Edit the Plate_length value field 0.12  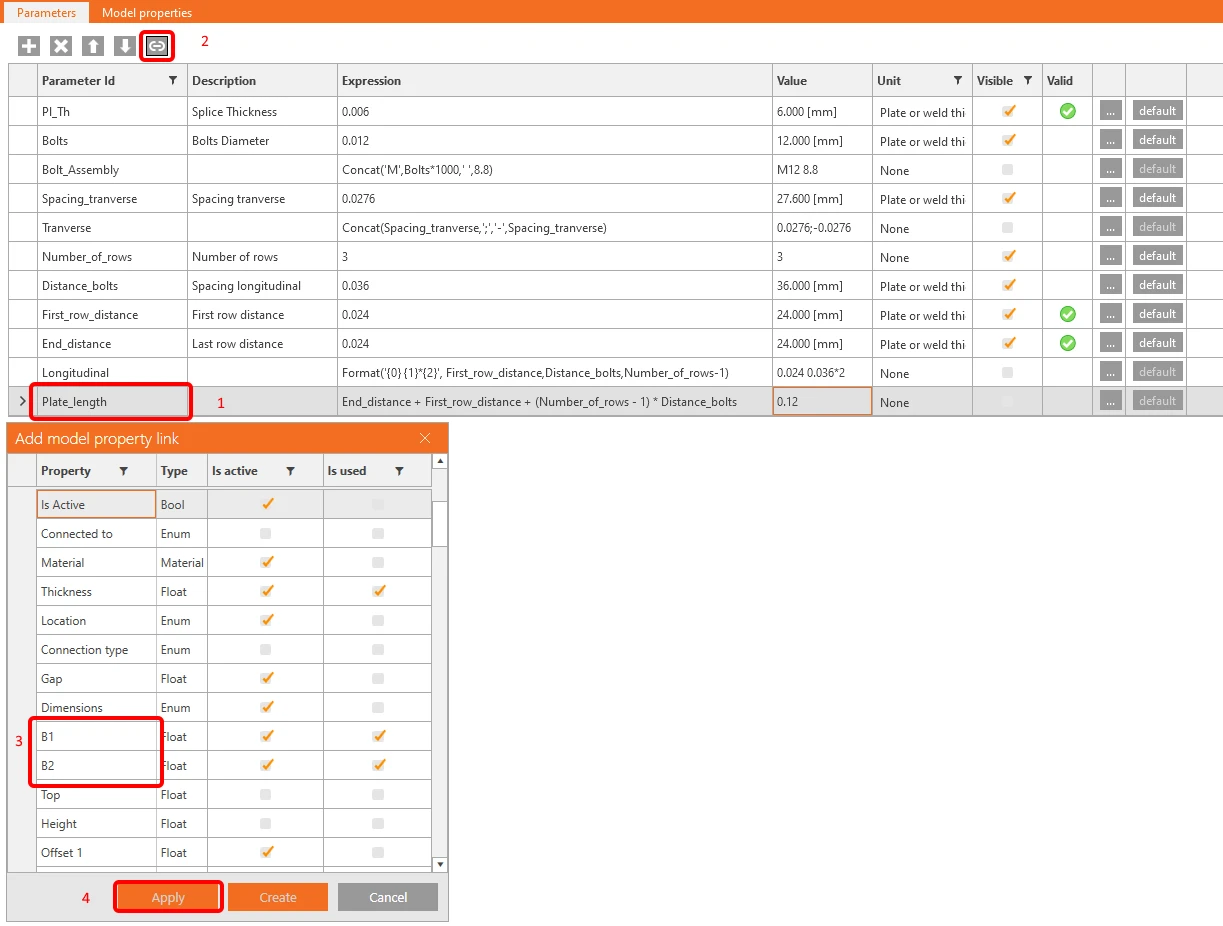click(x=822, y=401)
